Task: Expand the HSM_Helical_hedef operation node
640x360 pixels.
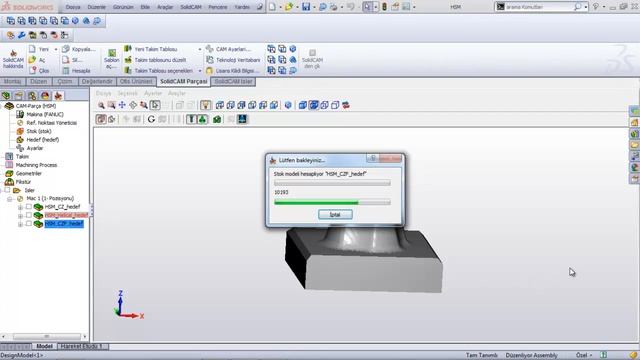Action: (20, 216)
